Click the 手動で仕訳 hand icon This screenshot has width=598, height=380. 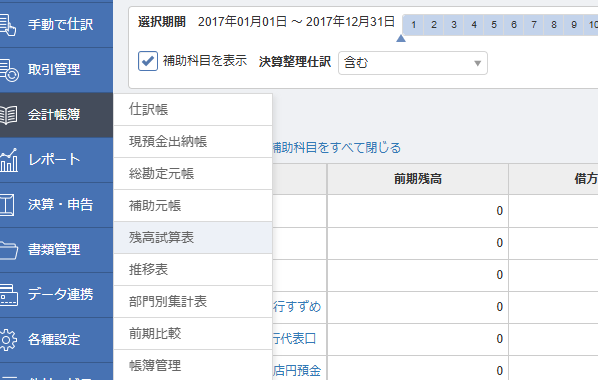pos(8,25)
